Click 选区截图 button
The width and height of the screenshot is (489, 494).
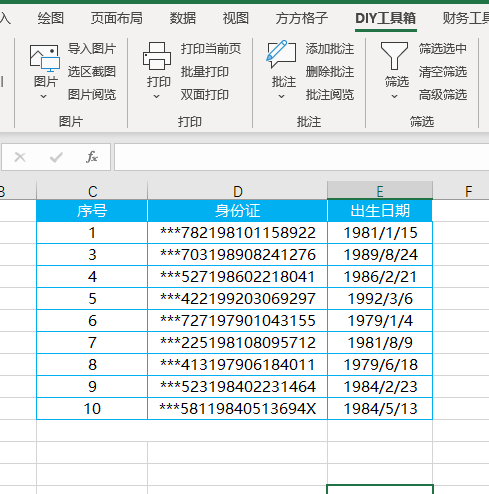click(92, 72)
